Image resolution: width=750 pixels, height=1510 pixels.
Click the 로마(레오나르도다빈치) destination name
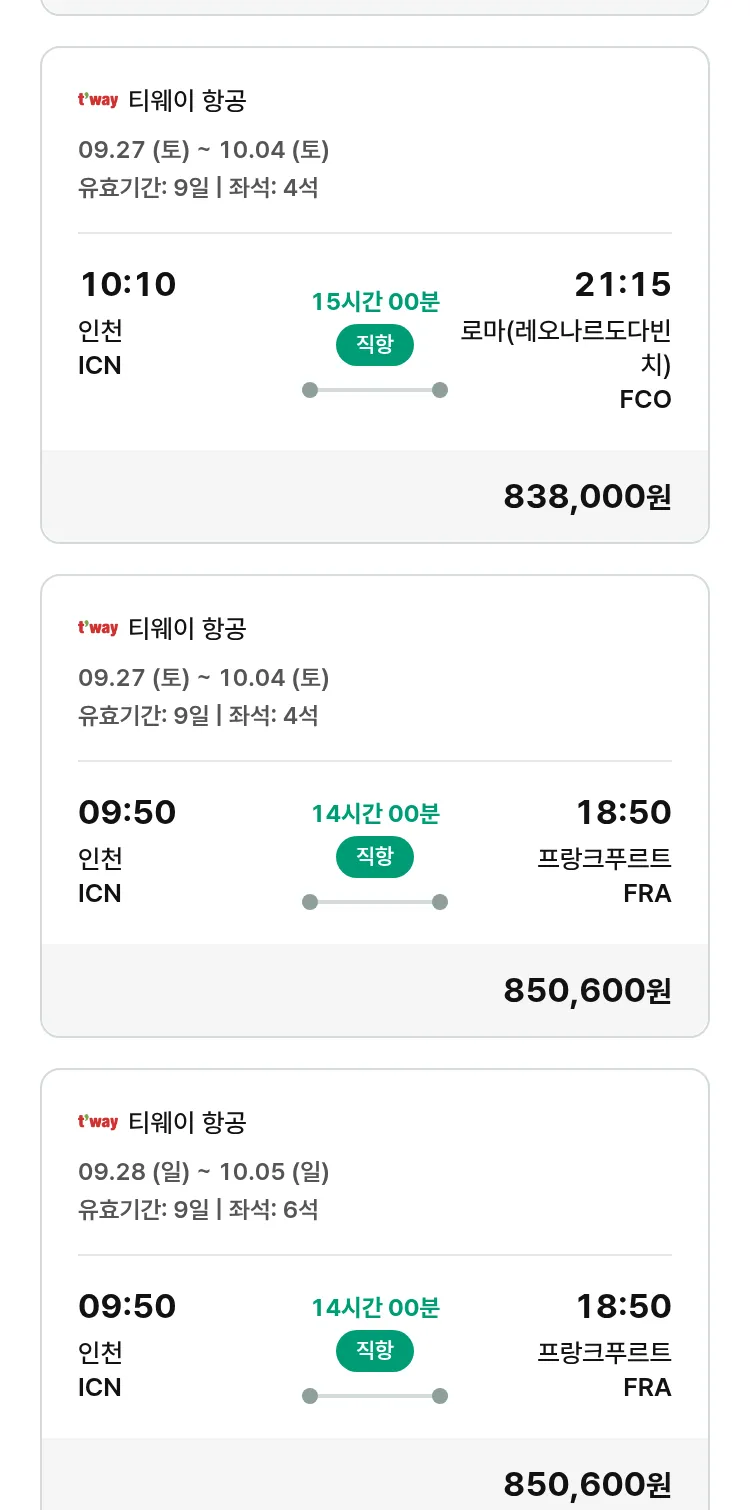click(x=566, y=346)
